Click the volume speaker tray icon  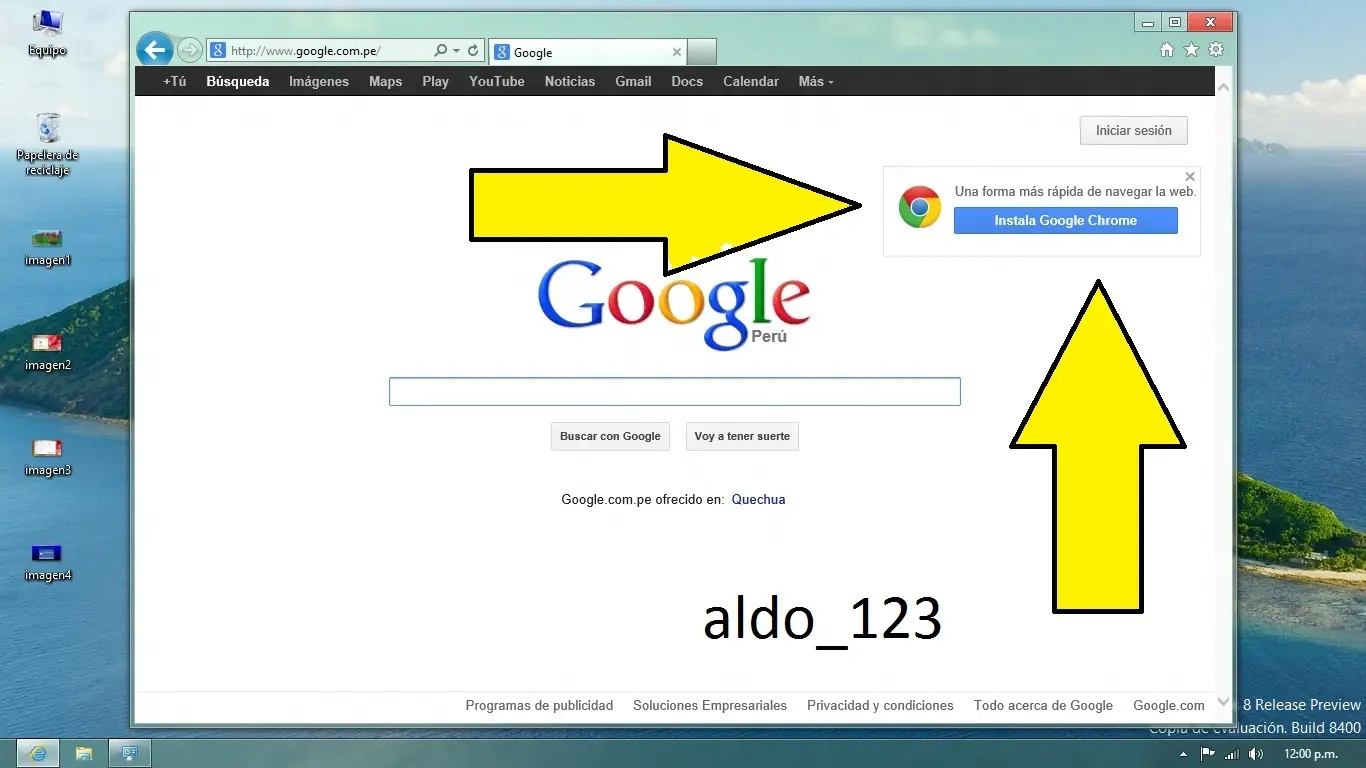click(1256, 754)
